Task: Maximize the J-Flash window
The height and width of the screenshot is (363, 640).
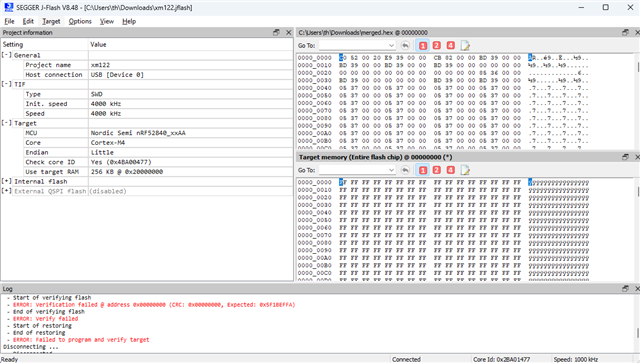Action: tap(606, 7)
